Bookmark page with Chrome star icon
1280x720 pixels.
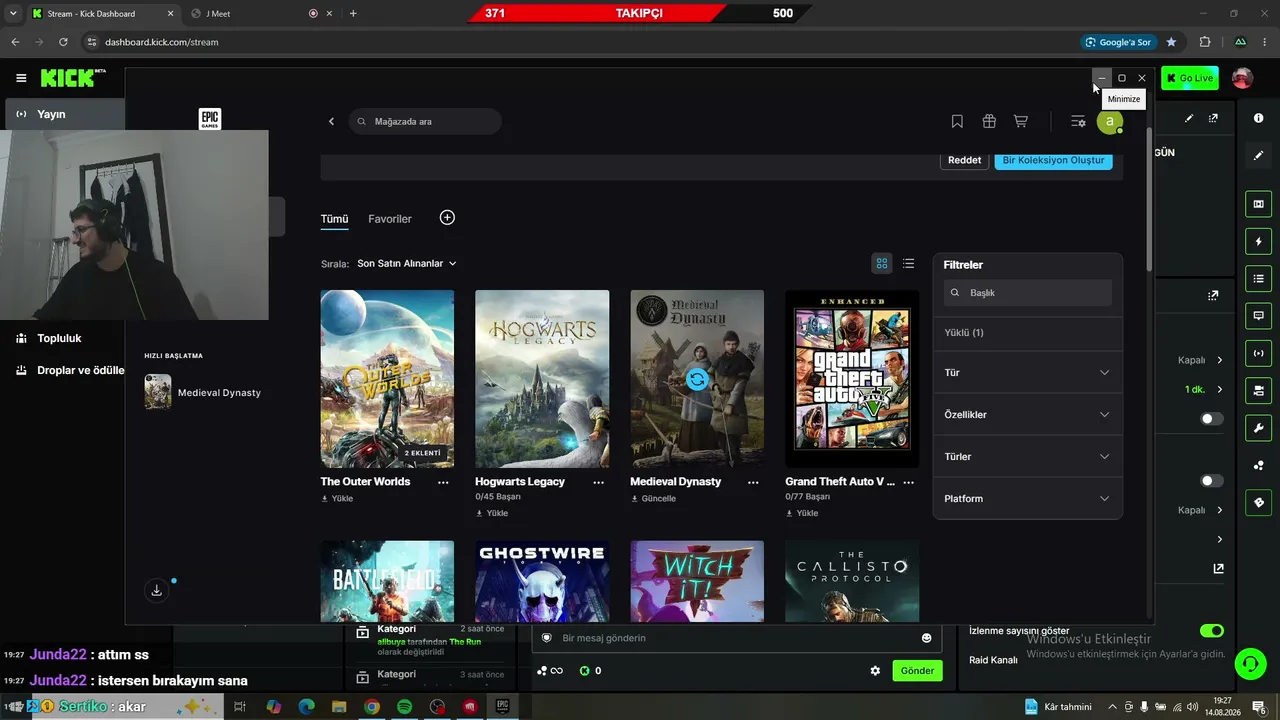point(1171,42)
